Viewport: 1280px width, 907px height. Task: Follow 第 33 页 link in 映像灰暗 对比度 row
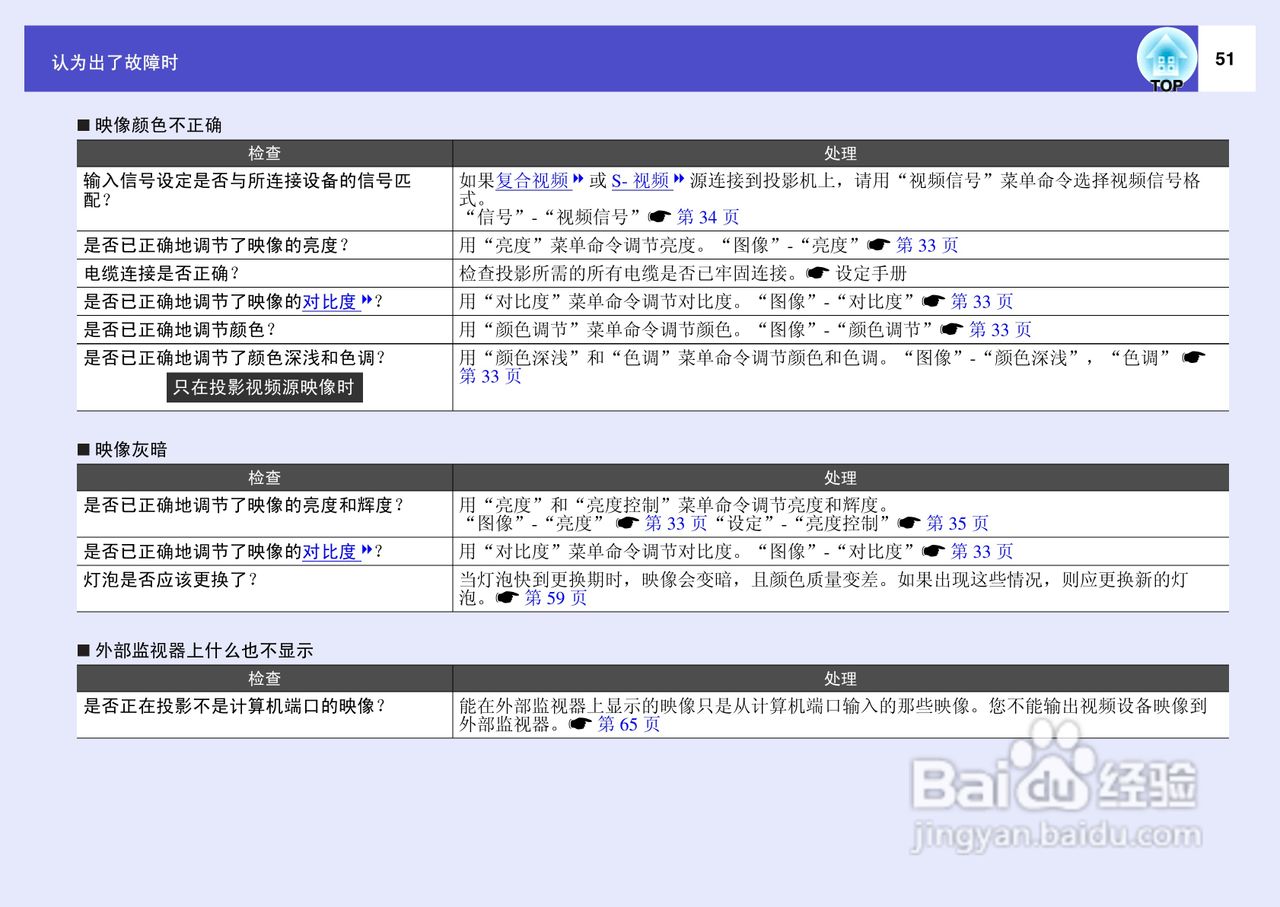(x=982, y=551)
